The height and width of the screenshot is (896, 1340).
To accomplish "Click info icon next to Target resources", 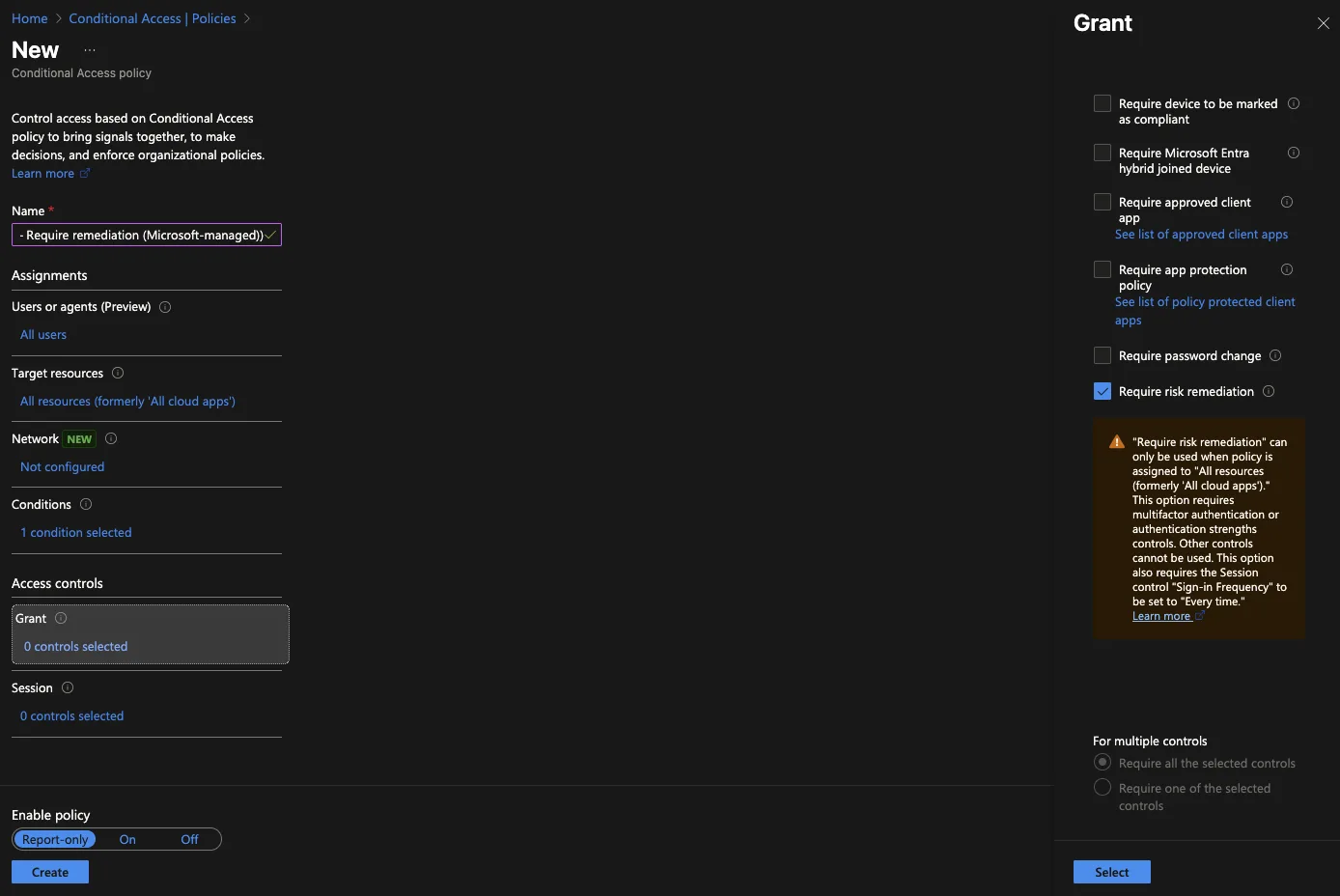I will 118,373.
